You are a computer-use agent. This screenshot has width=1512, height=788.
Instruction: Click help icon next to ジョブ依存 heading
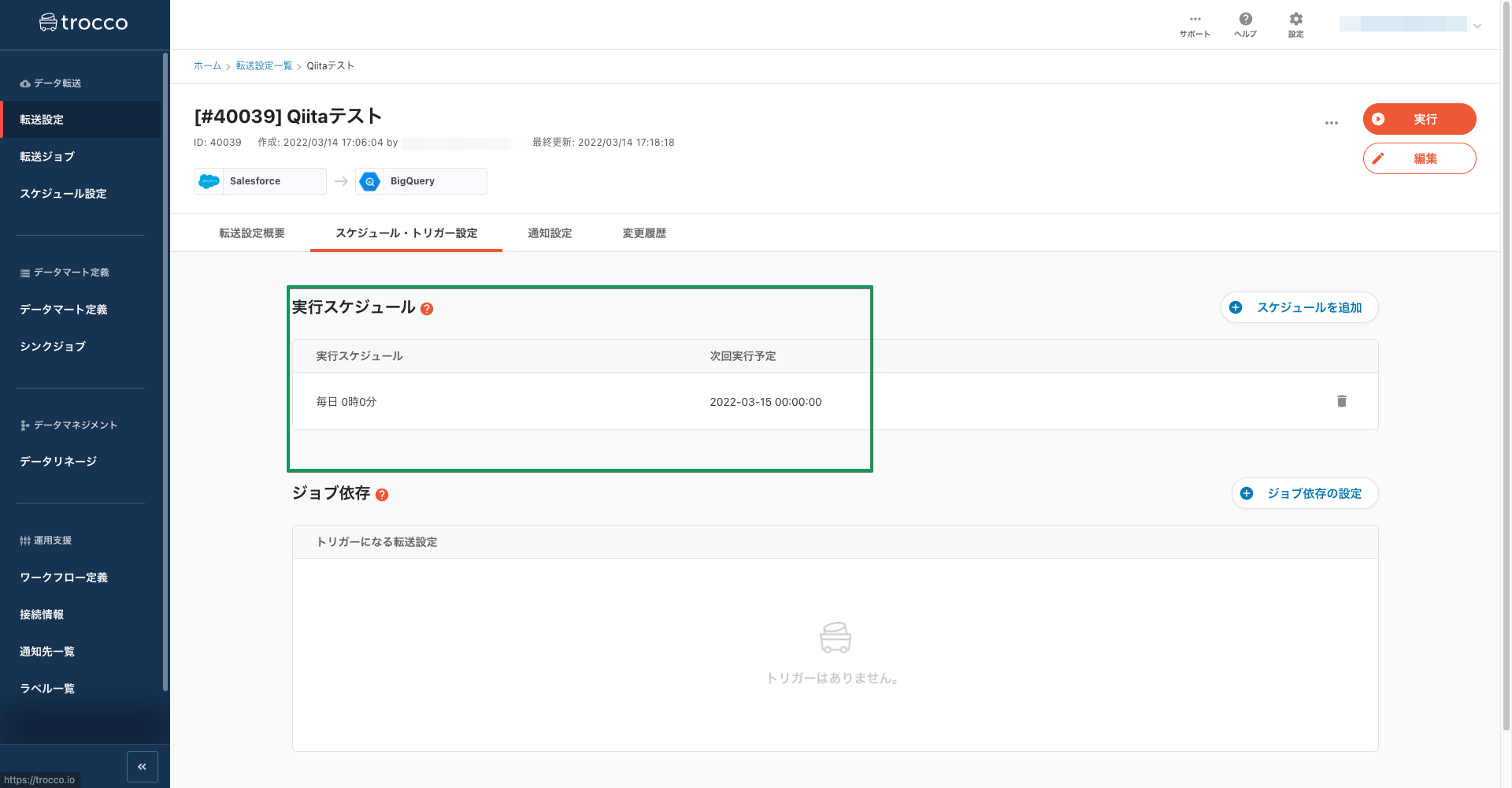(382, 495)
